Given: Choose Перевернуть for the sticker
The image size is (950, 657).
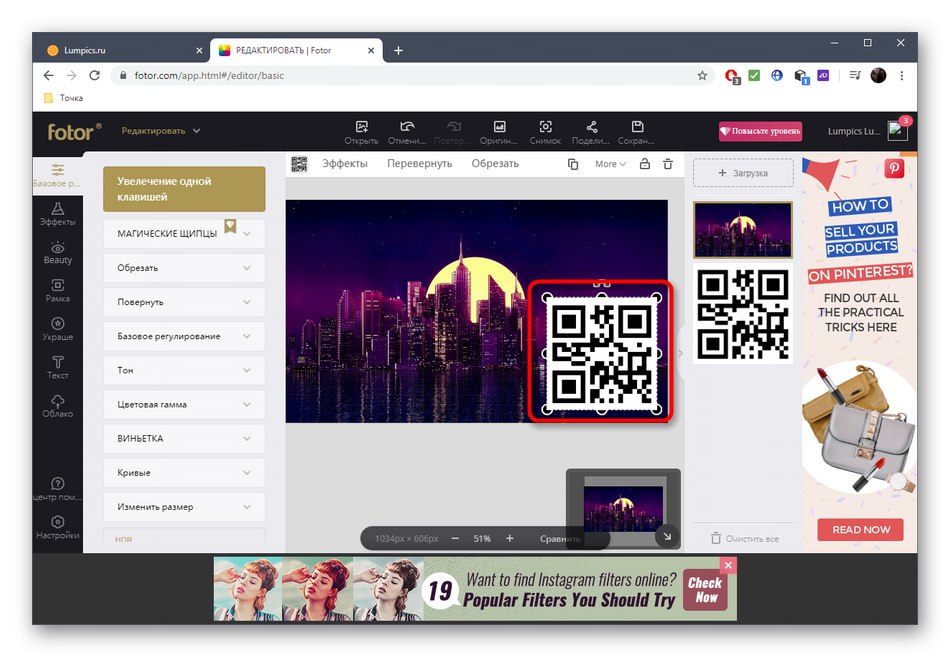Looking at the screenshot, I should (419, 164).
